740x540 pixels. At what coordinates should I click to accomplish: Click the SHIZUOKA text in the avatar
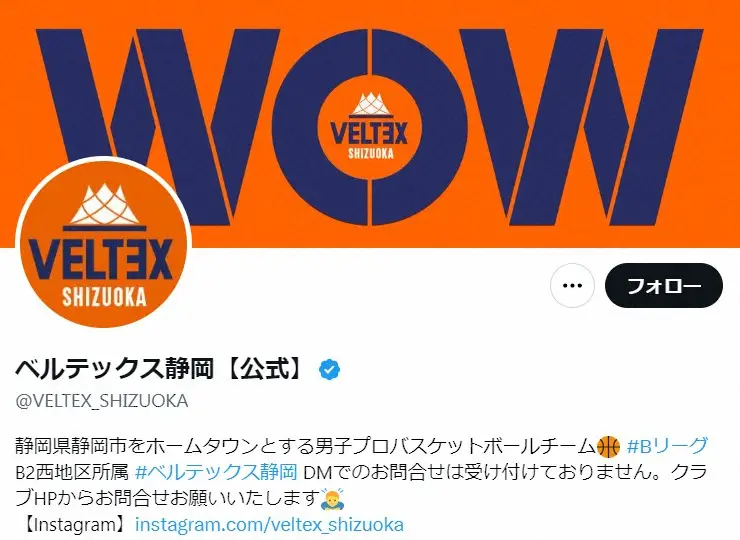point(104,297)
